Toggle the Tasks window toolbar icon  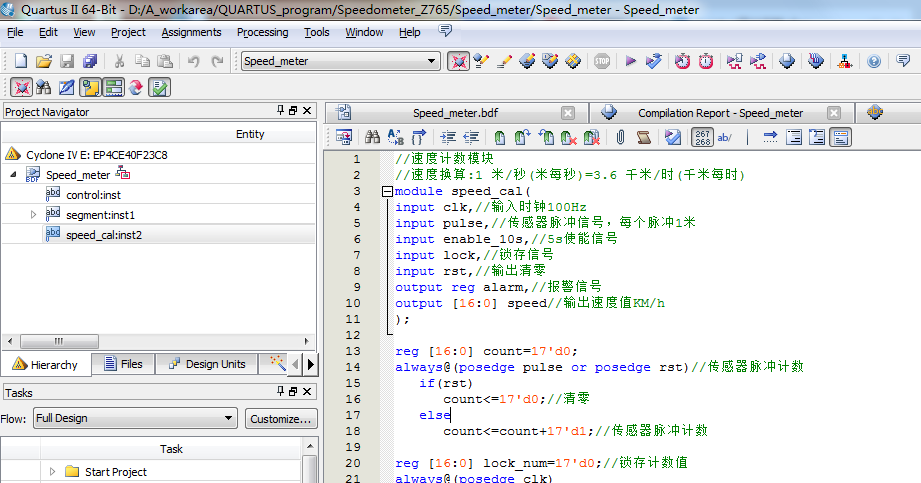[113, 88]
